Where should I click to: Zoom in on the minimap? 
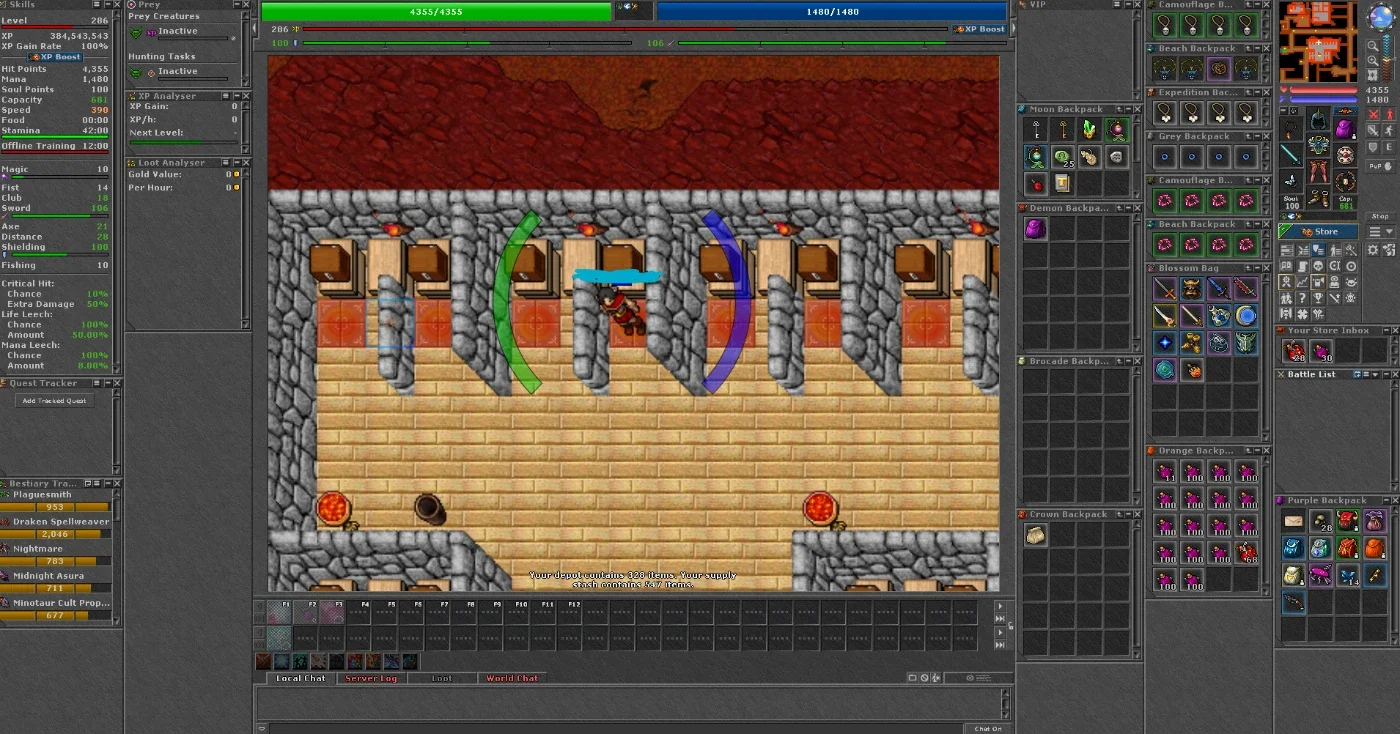[1373, 61]
